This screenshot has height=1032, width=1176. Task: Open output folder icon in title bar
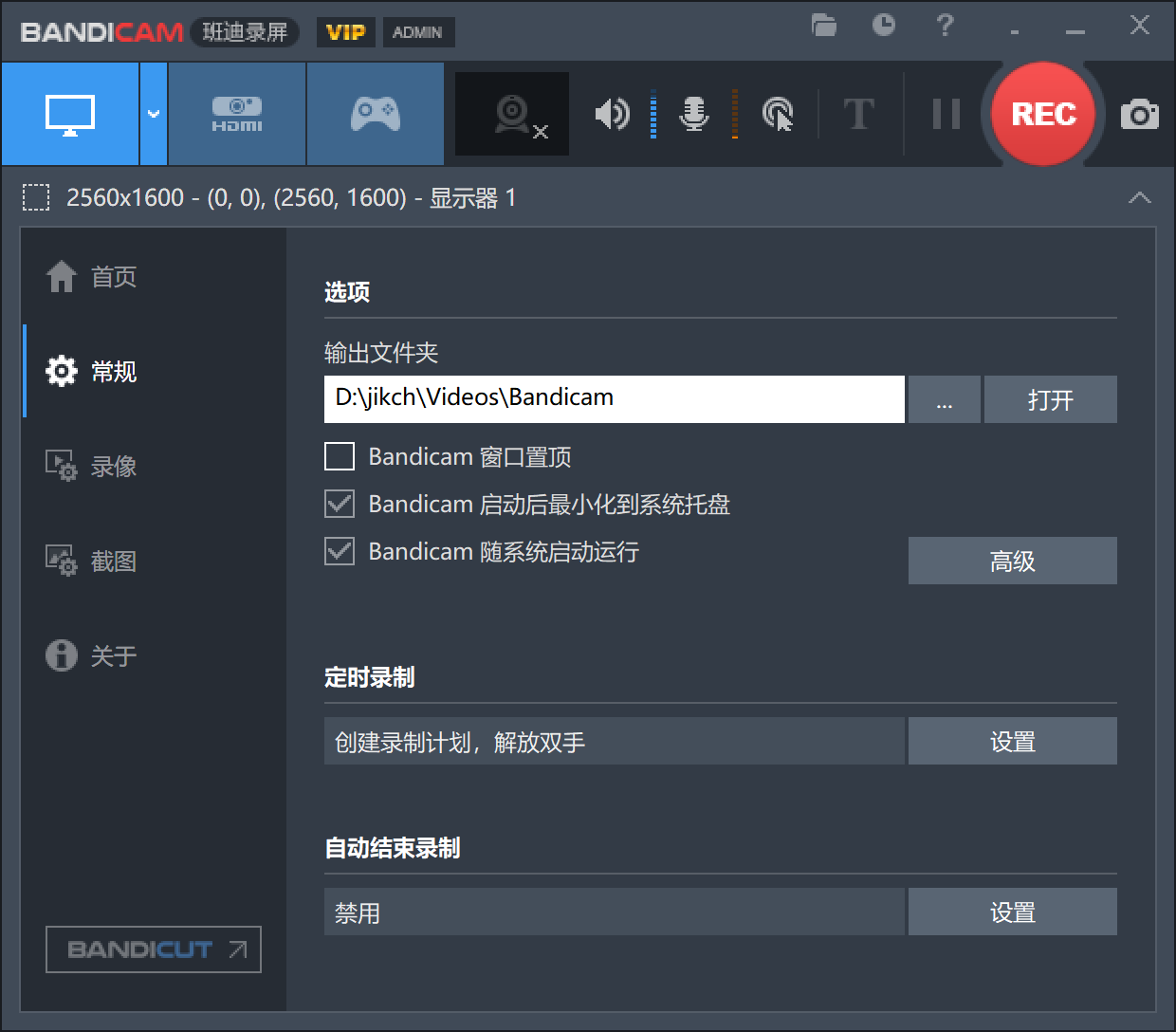pos(824,26)
